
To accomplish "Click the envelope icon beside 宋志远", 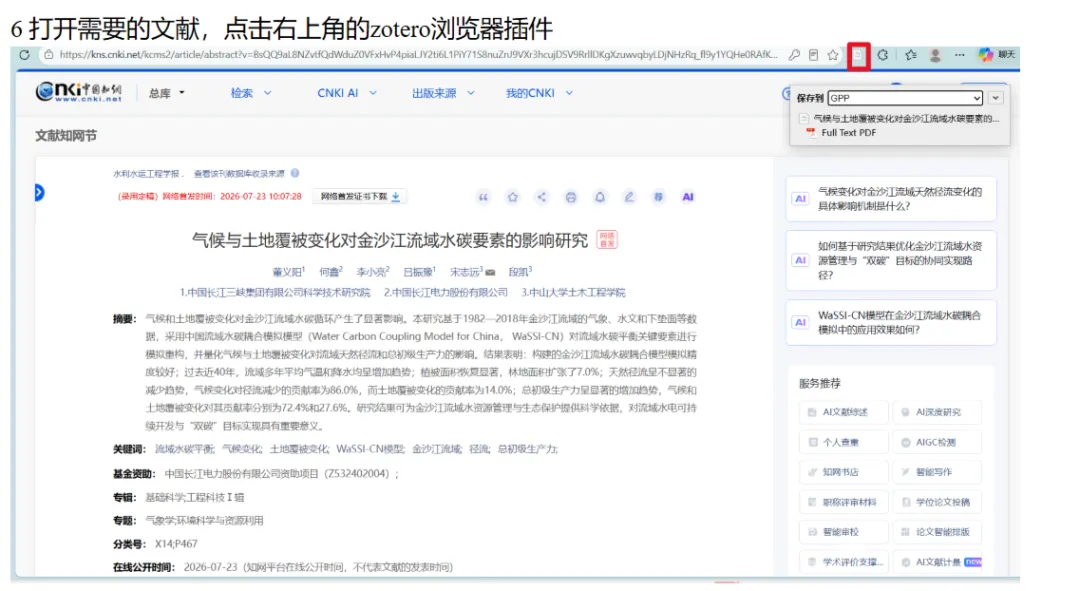I will (x=490, y=273).
